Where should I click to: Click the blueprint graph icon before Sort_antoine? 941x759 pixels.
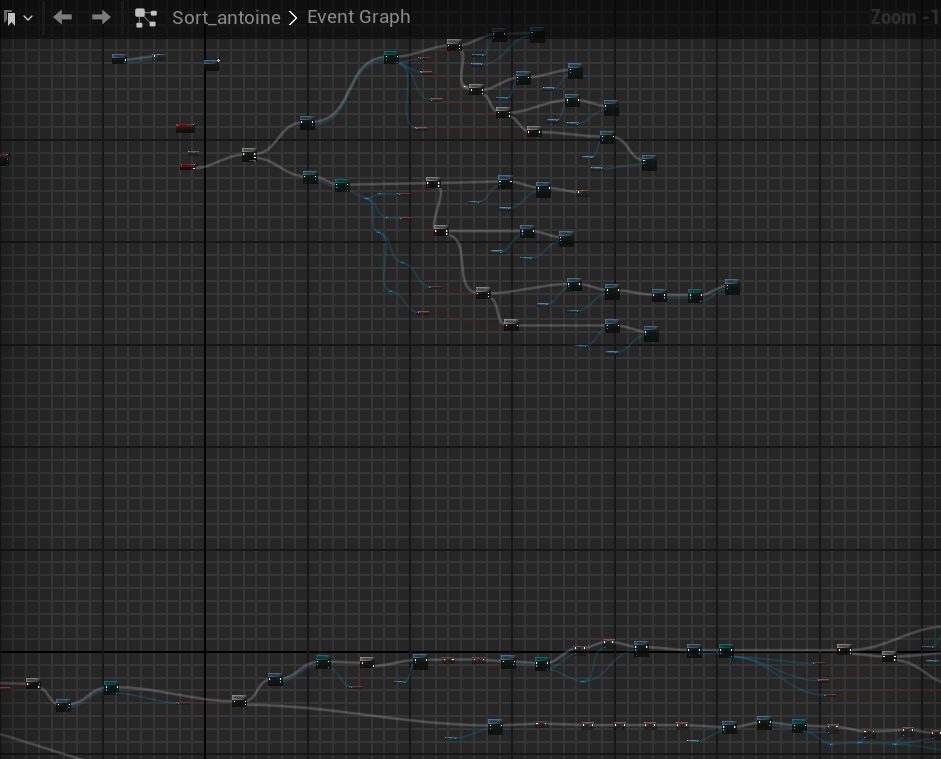click(x=146, y=18)
